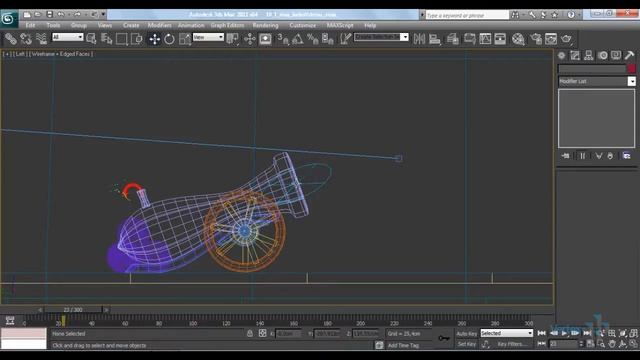Switch to Display command panel tab
The image size is (640, 360).
pyautogui.click(x=616, y=56)
